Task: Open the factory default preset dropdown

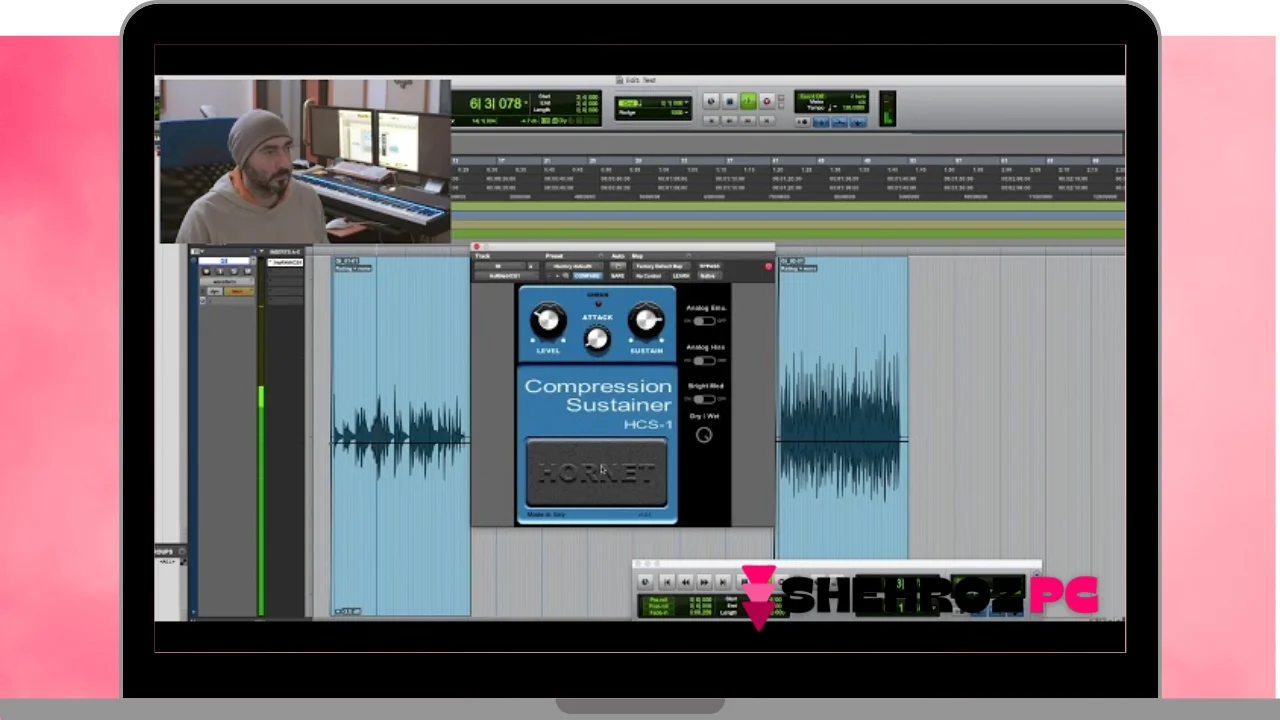Action: tap(574, 266)
